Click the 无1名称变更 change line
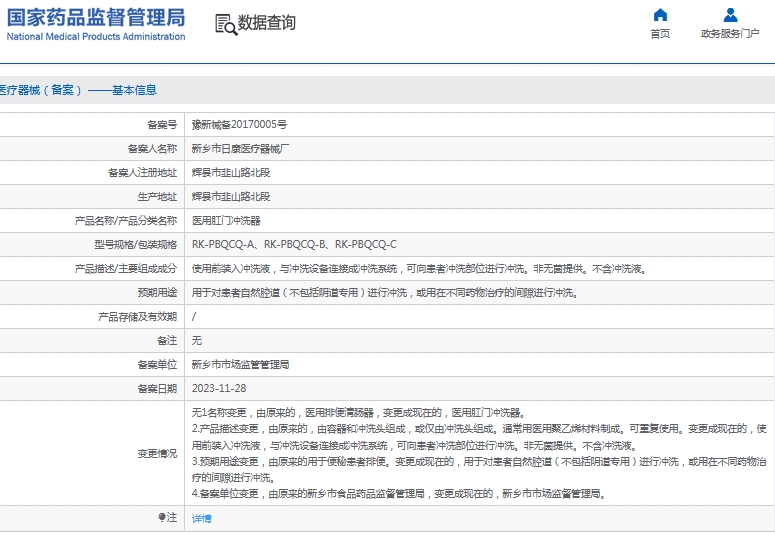The width and height of the screenshot is (775, 535). [358, 413]
